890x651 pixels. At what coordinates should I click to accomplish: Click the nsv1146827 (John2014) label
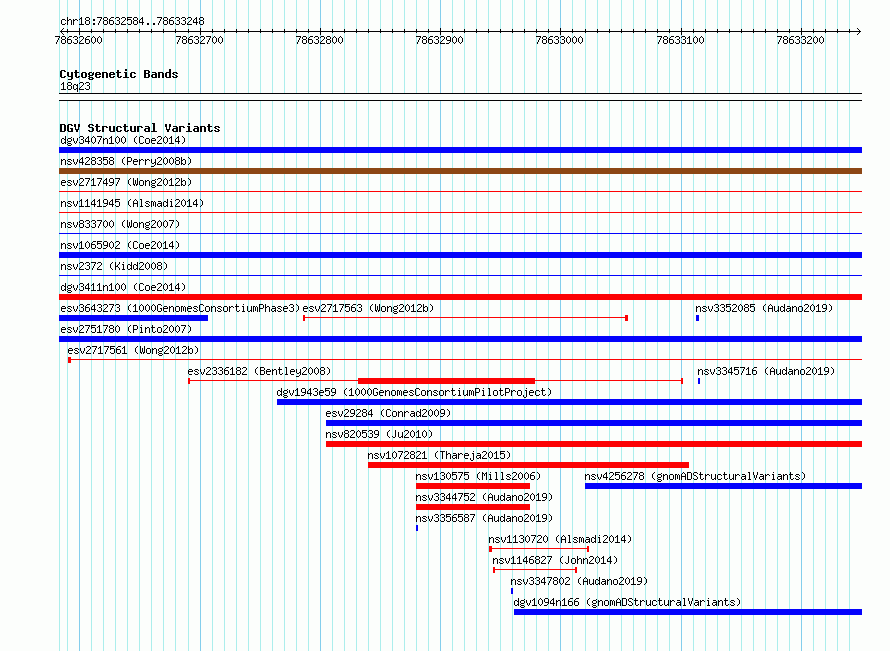click(555, 560)
